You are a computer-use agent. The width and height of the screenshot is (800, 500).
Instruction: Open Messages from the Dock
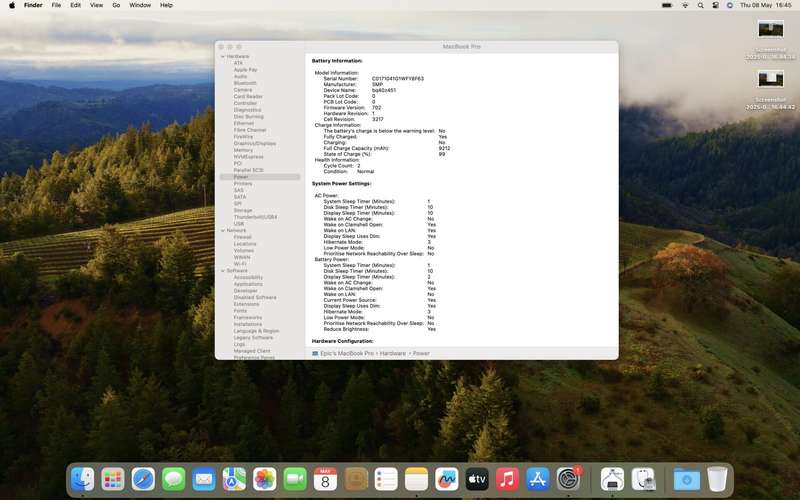click(x=173, y=480)
